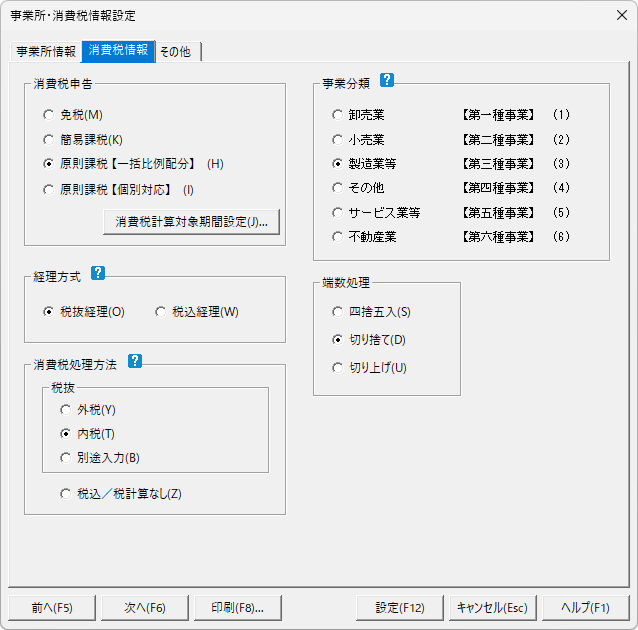Open the その他 tab
Image resolution: width=638 pixels, height=630 pixels.
(x=175, y=52)
